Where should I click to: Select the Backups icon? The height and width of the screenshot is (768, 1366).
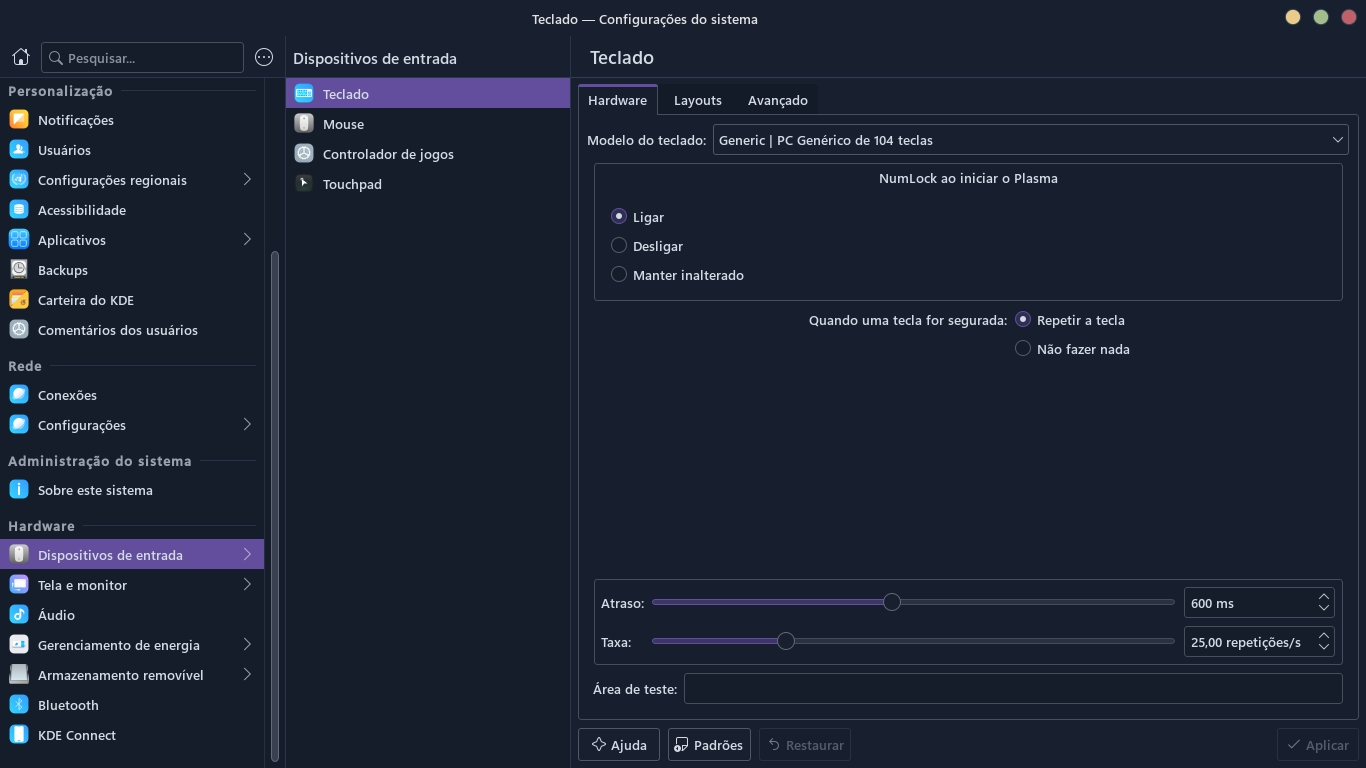coord(19,270)
